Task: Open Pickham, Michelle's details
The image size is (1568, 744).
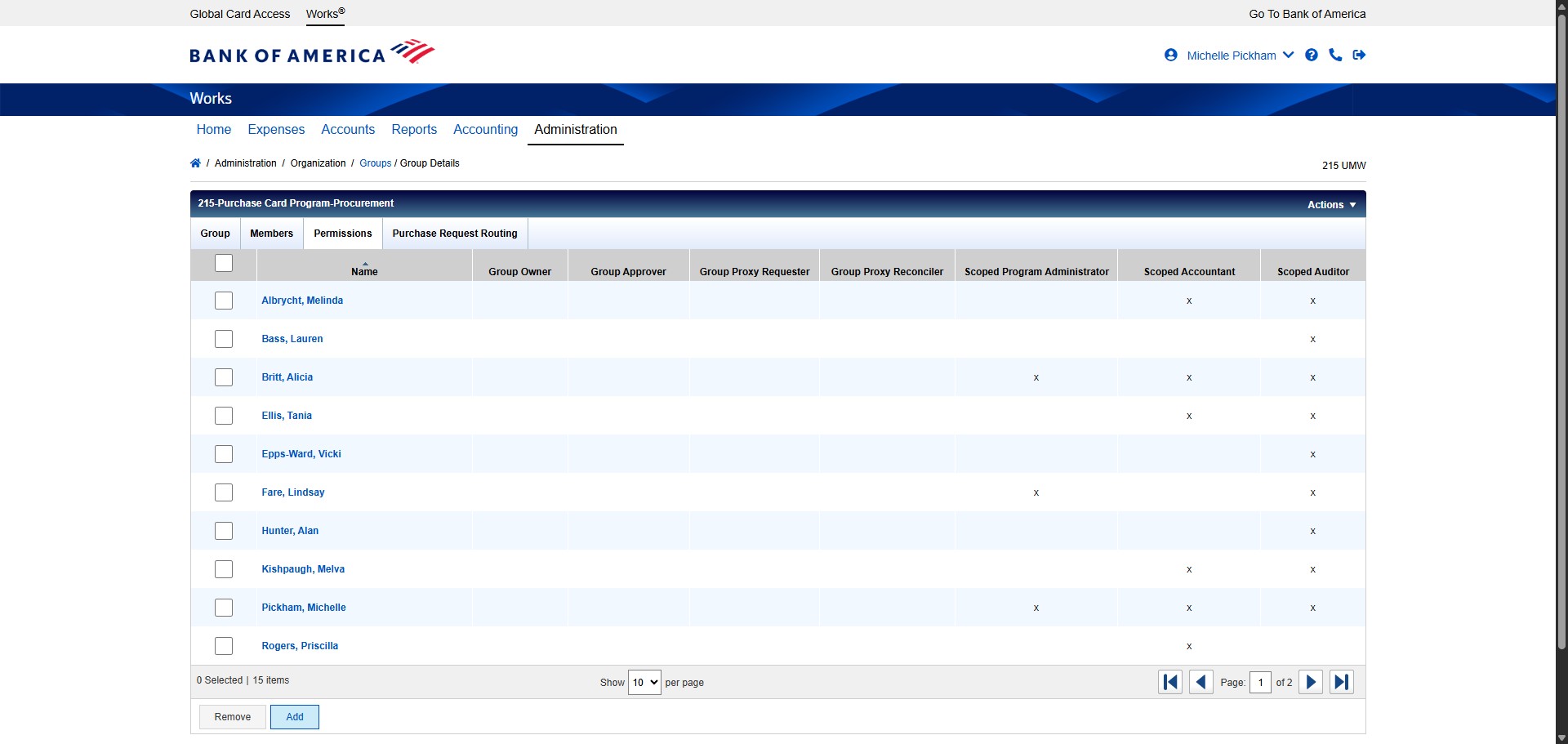Action: pos(304,608)
